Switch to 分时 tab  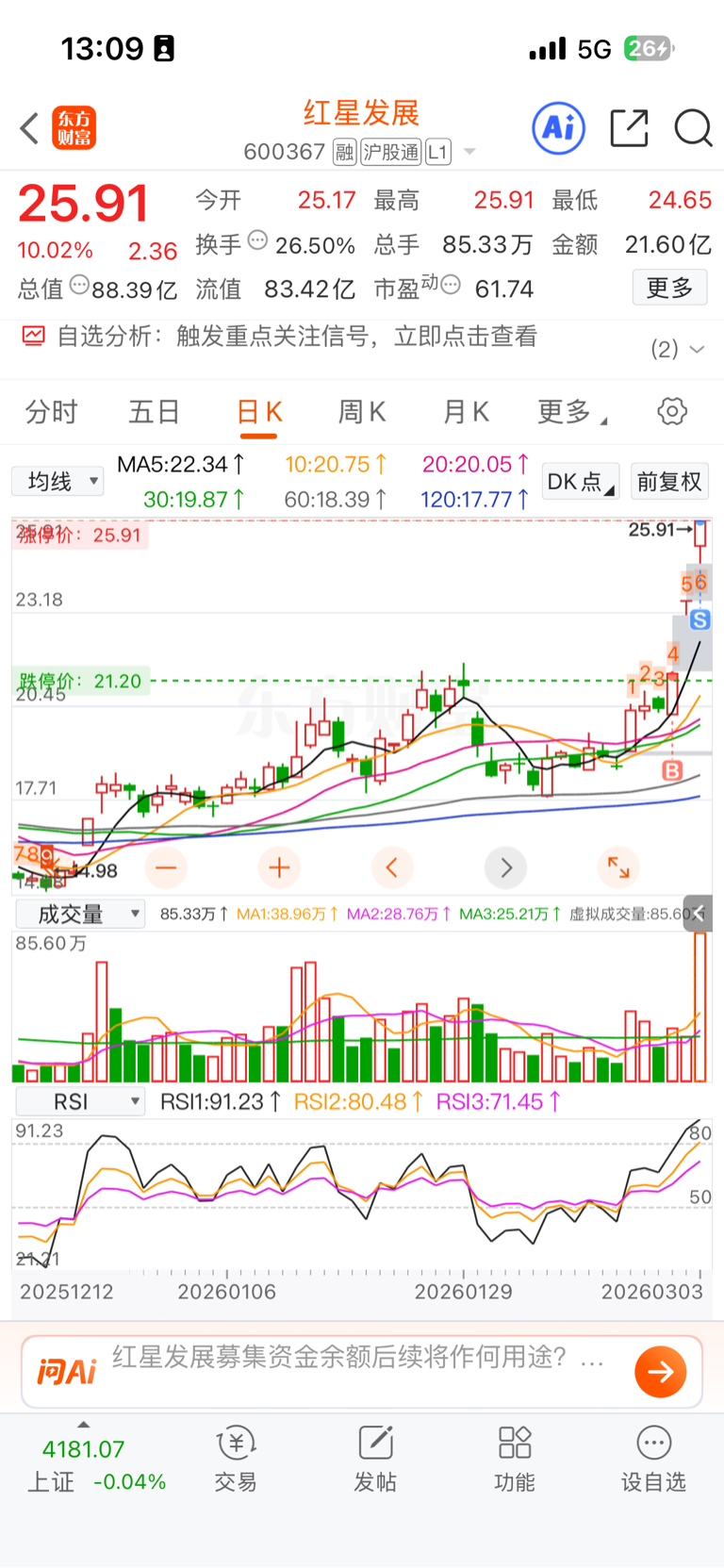(51, 412)
